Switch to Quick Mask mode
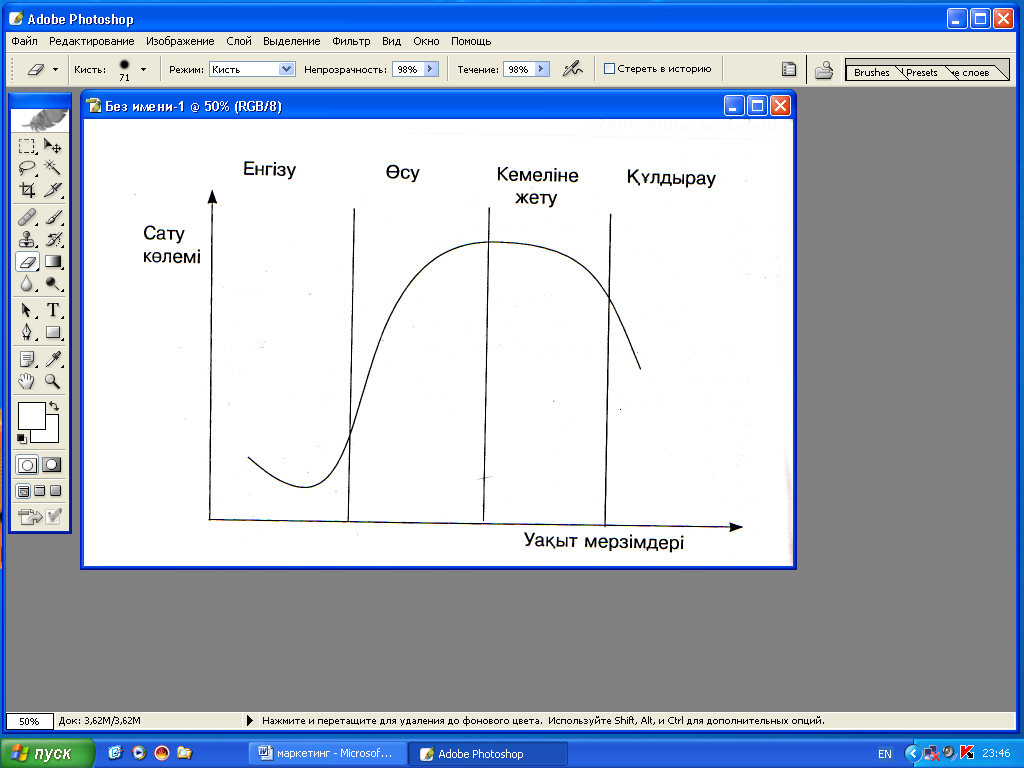 (52, 465)
